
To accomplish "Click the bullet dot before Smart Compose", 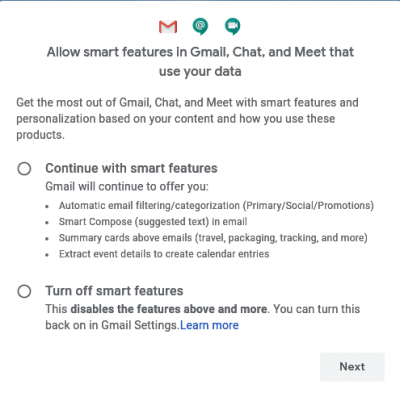I will [x=47, y=223].
